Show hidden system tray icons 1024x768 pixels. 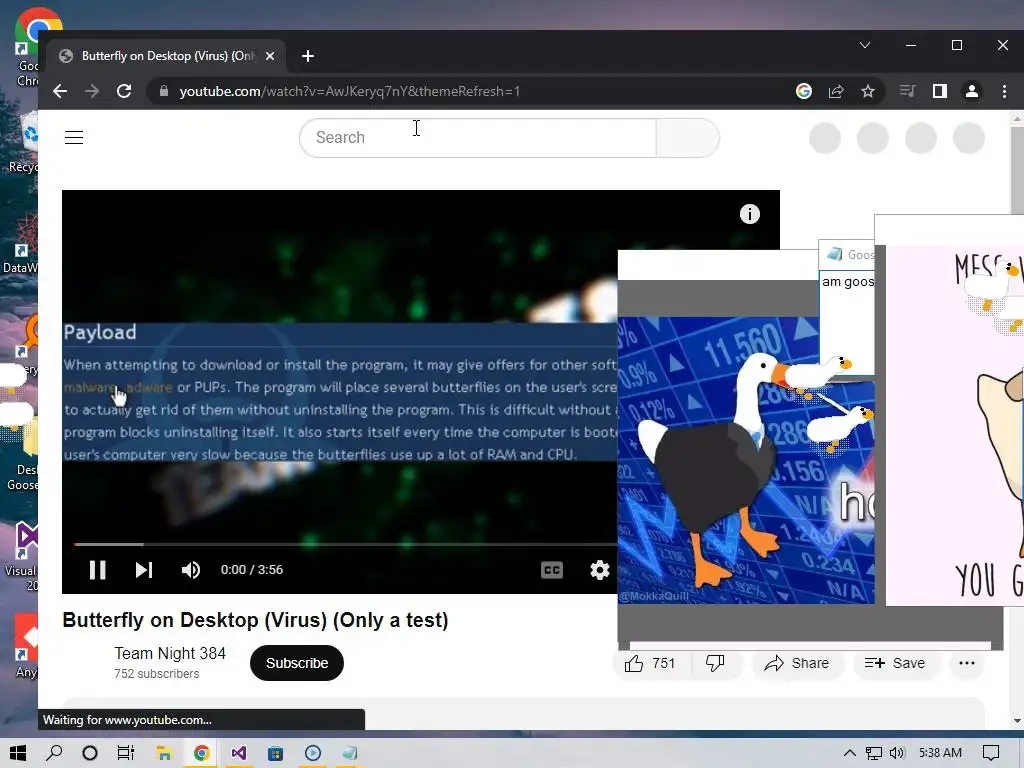pyautogui.click(x=849, y=753)
